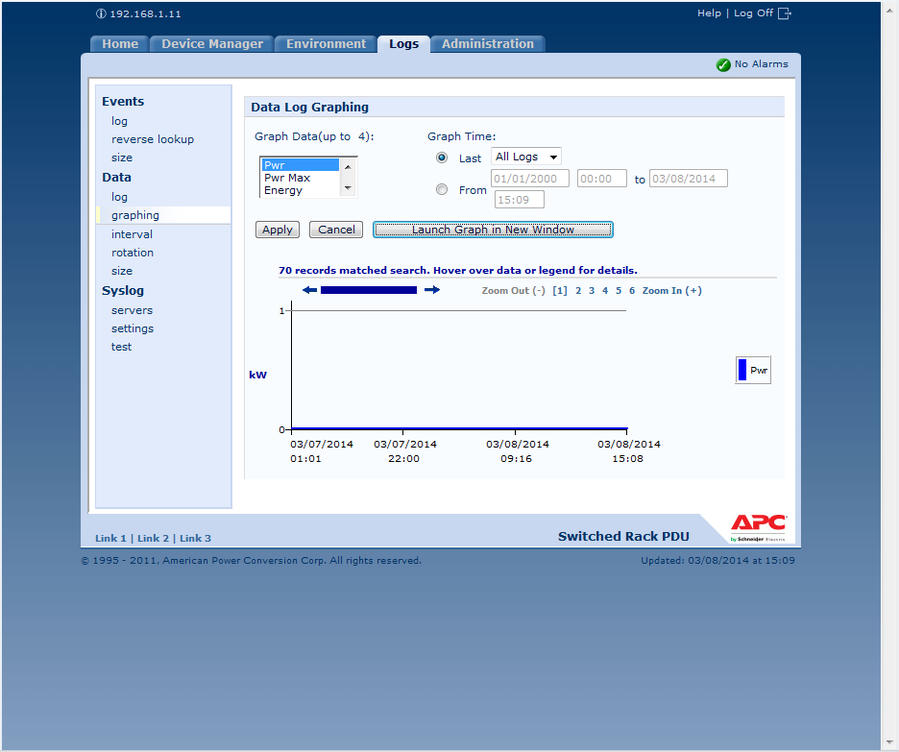Click the Log Off door icon
This screenshot has width=899, height=752.
[784, 13]
